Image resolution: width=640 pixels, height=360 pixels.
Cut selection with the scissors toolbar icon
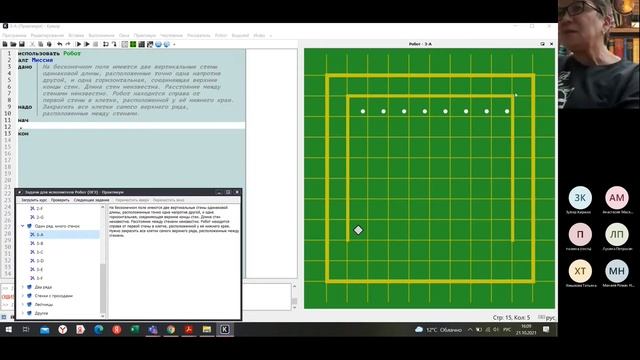[x=32, y=44]
